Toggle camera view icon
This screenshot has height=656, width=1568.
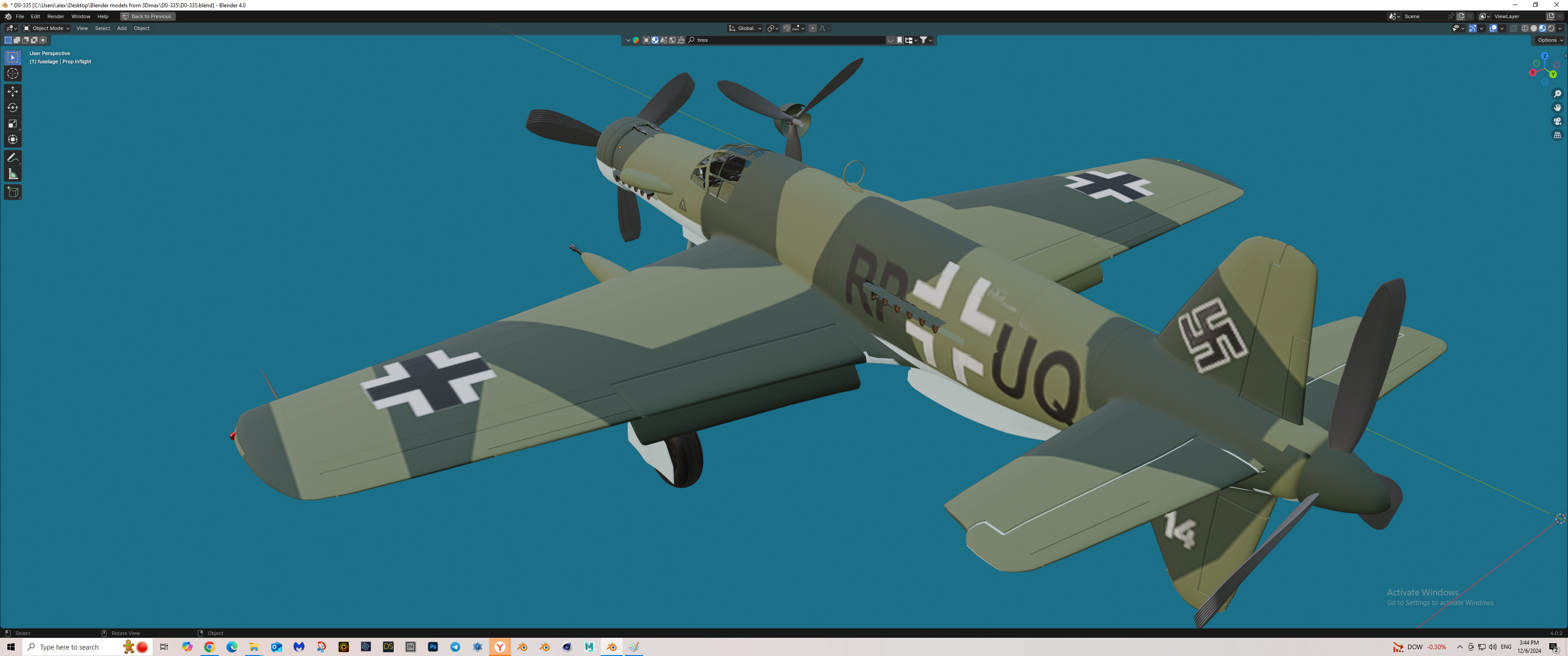click(1558, 121)
